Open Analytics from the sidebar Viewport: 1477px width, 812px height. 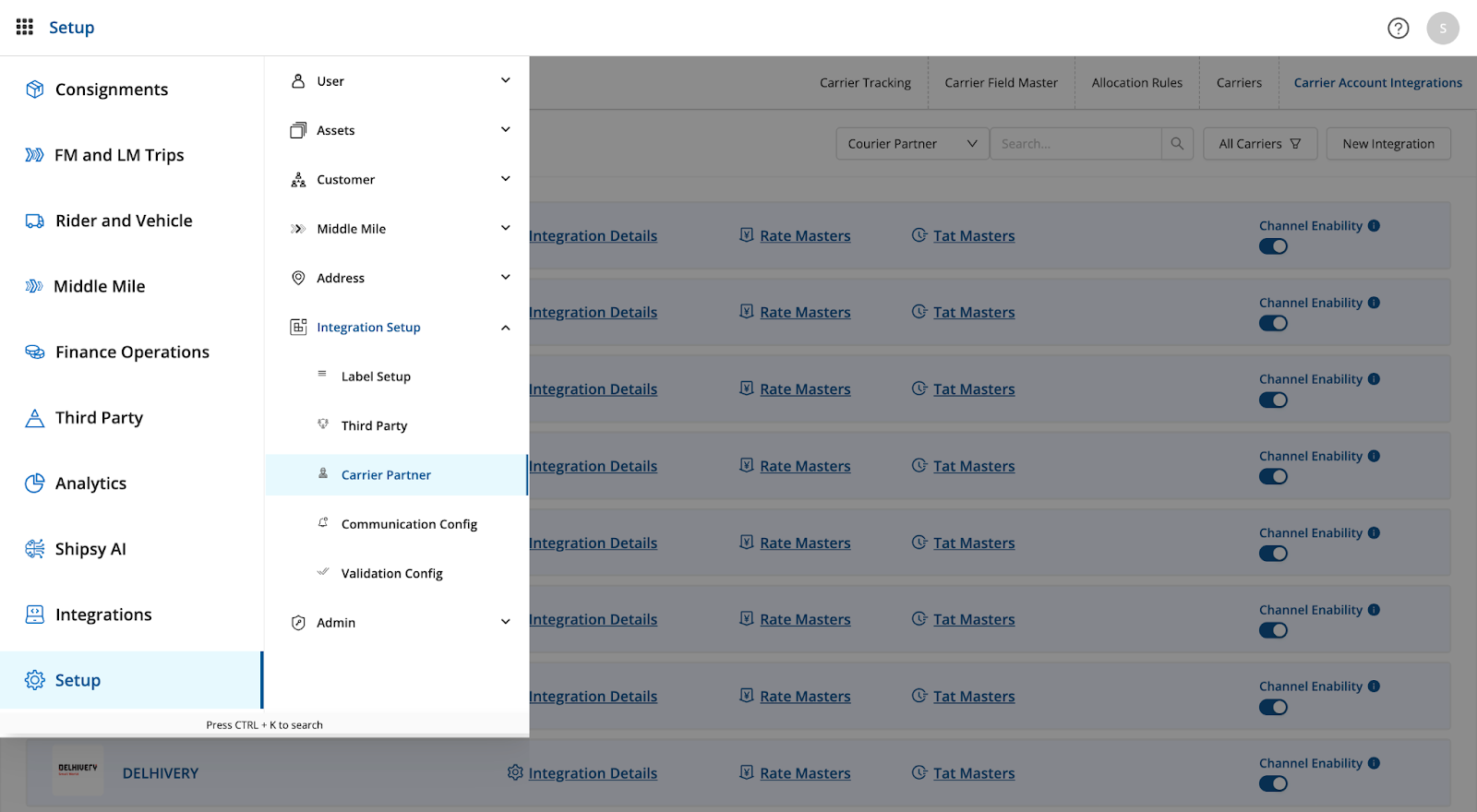coord(90,484)
